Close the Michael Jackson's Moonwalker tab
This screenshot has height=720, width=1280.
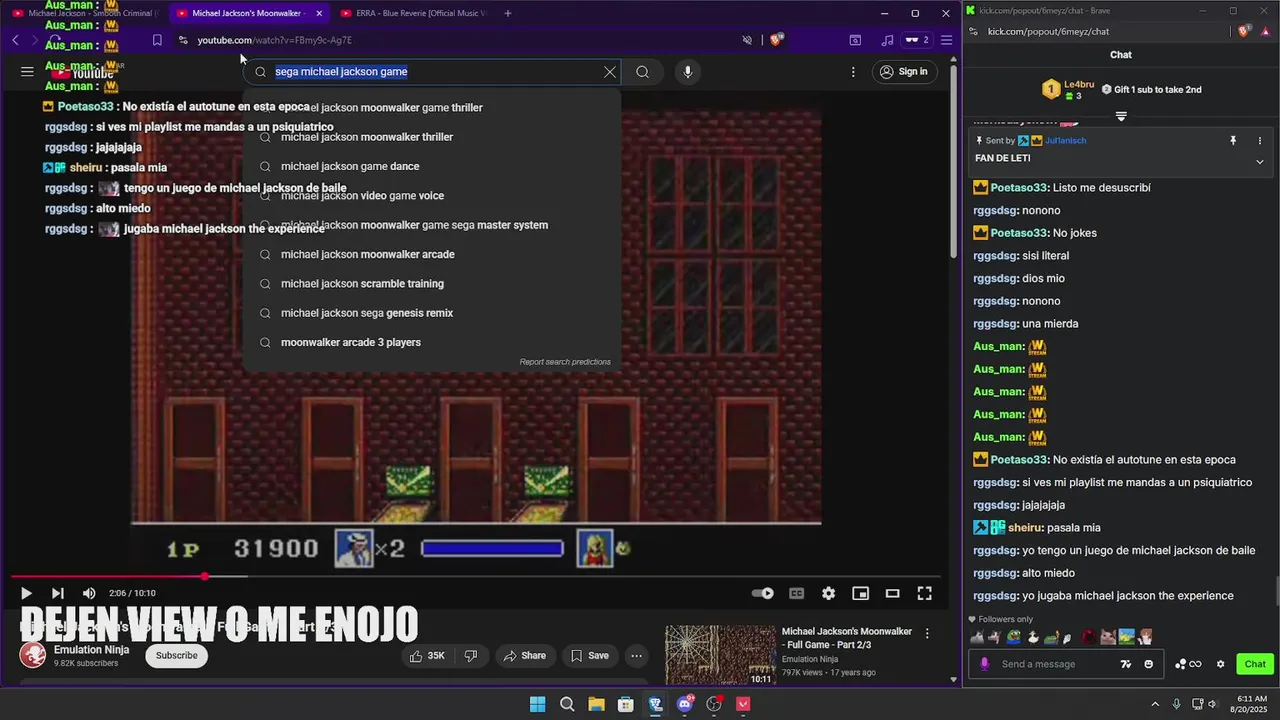tap(319, 13)
